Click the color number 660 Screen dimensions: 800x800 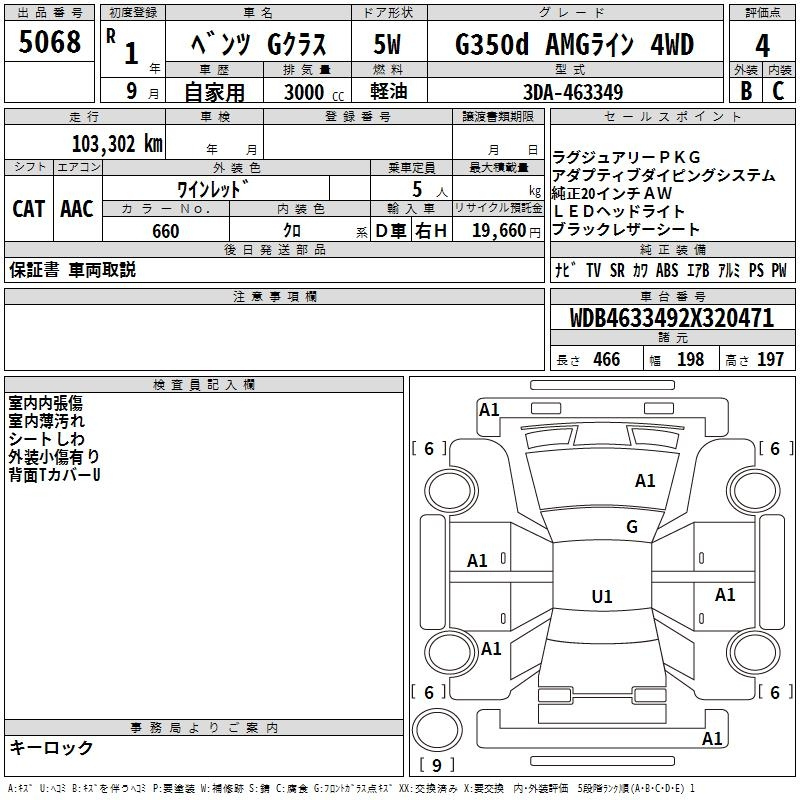coord(165,231)
